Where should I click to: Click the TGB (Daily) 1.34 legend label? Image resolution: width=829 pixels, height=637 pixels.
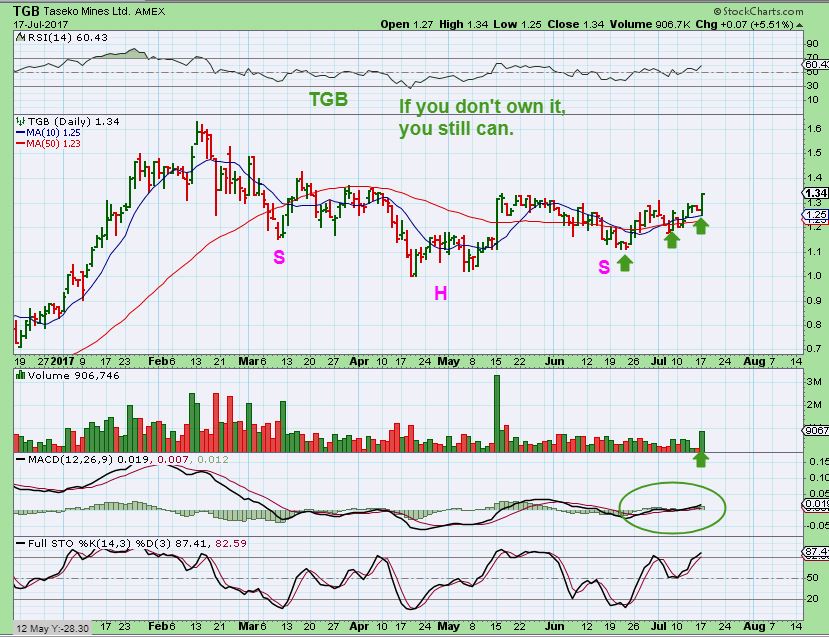pyautogui.click(x=74, y=122)
